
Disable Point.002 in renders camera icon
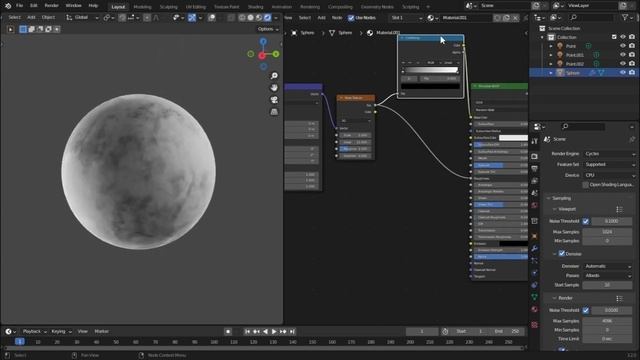click(x=632, y=64)
